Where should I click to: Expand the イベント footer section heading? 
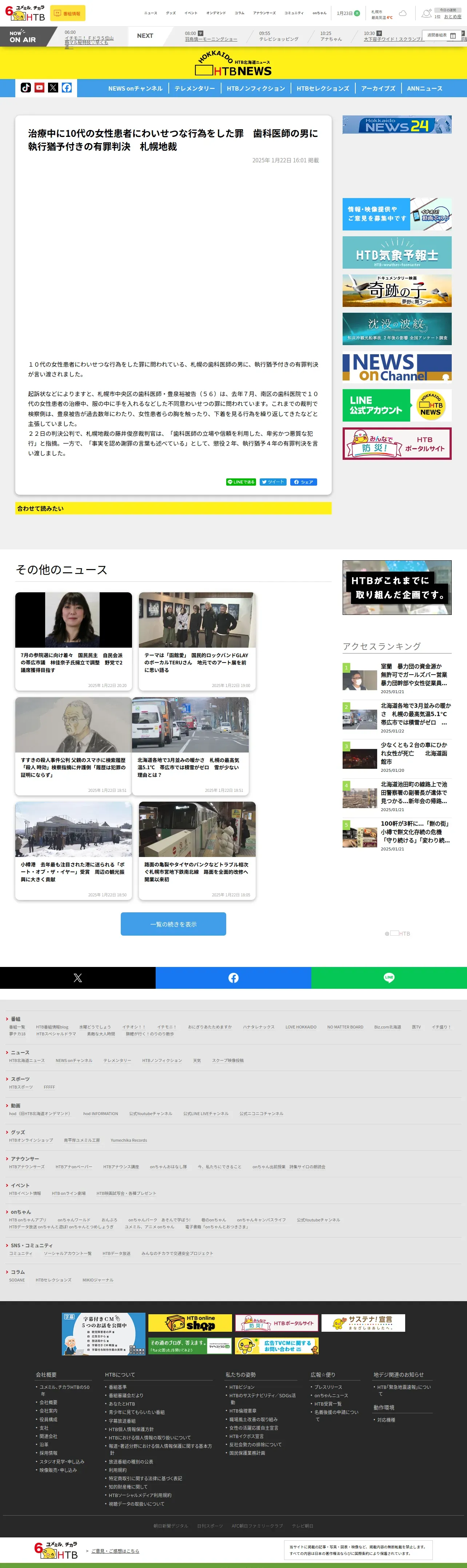pos(20,1185)
